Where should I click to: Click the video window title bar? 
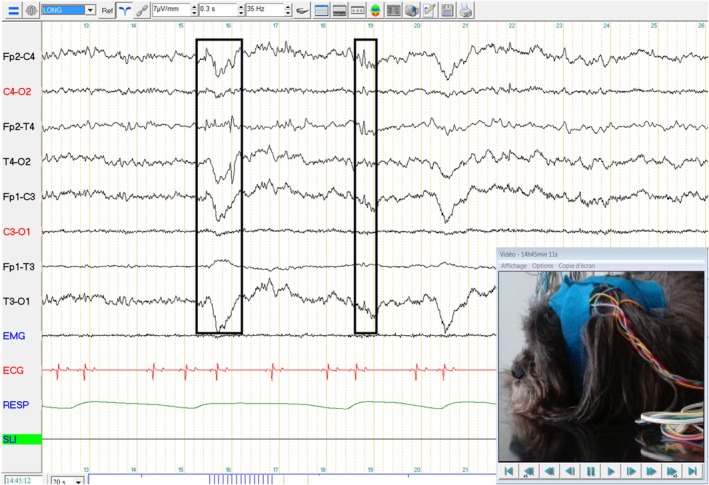click(x=601, y=254)
